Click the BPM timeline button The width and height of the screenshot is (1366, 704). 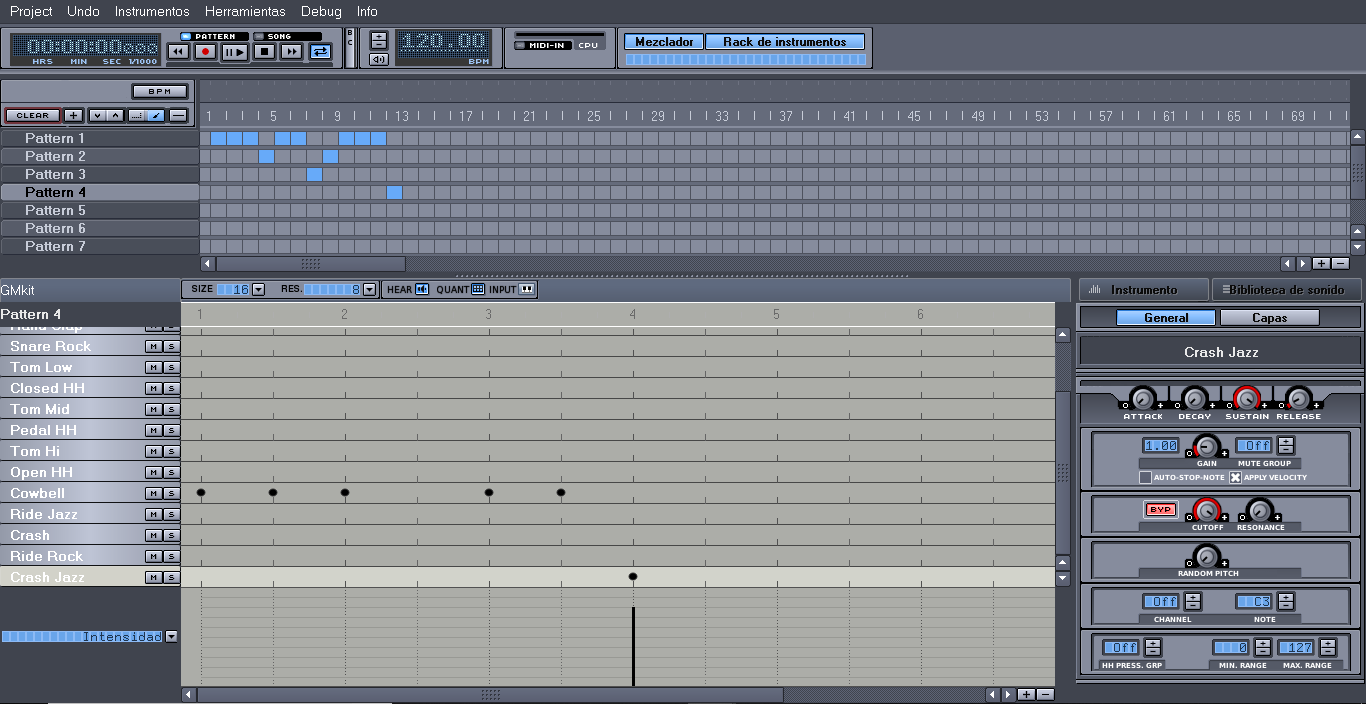(160, 91)
